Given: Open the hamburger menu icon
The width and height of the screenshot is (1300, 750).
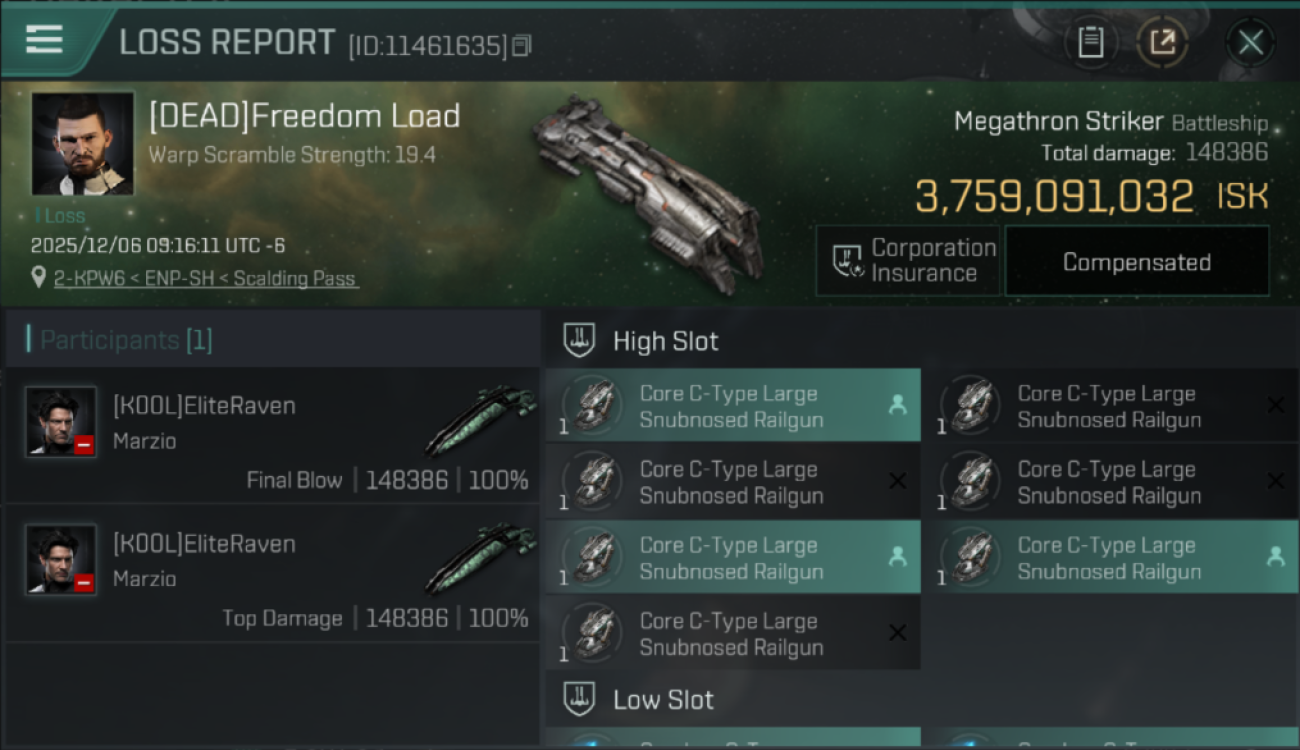Looking at the screenshot, I should click(x=44, y=41).
